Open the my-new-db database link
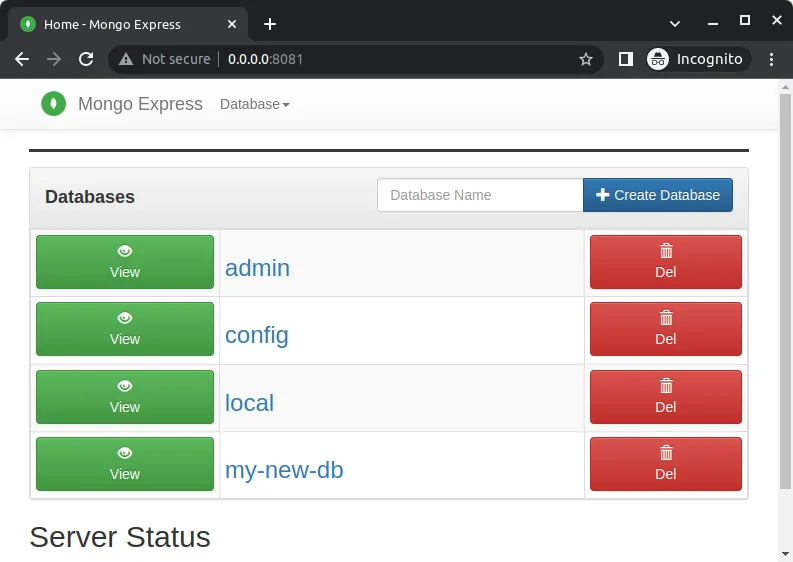The image size is (793, 562). 284,470
